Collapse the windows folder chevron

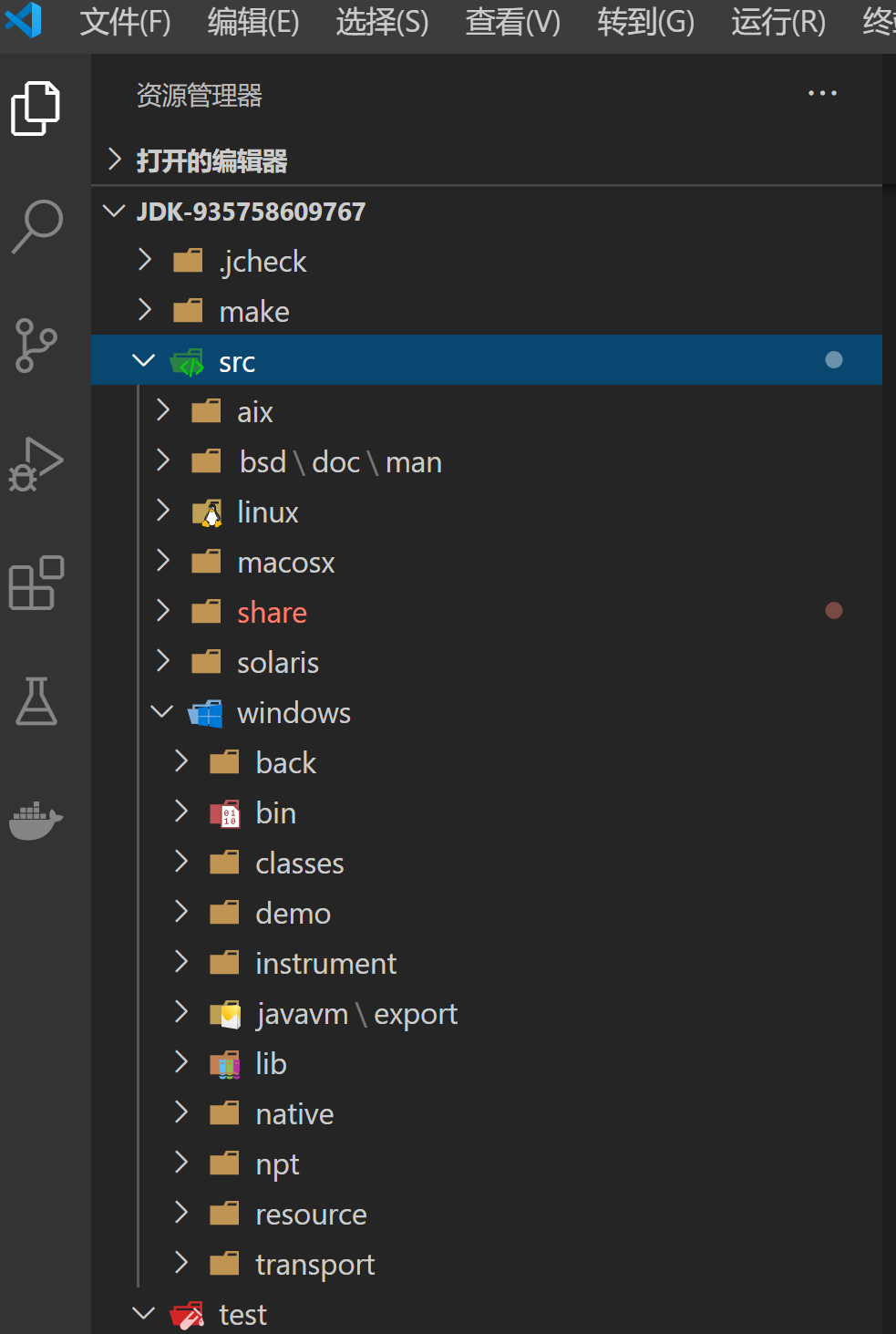(162, 711)
